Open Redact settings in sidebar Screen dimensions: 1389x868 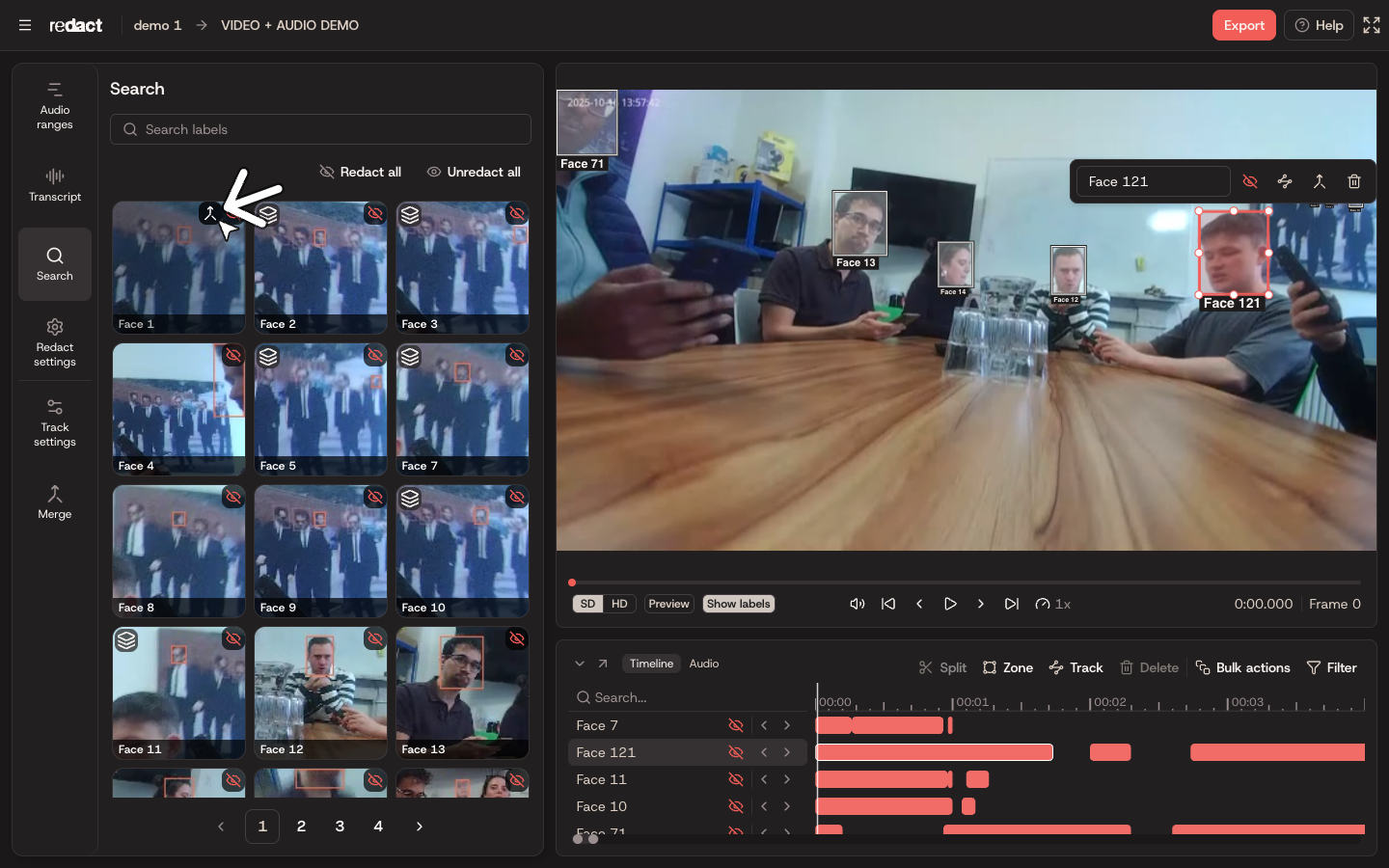55,342
